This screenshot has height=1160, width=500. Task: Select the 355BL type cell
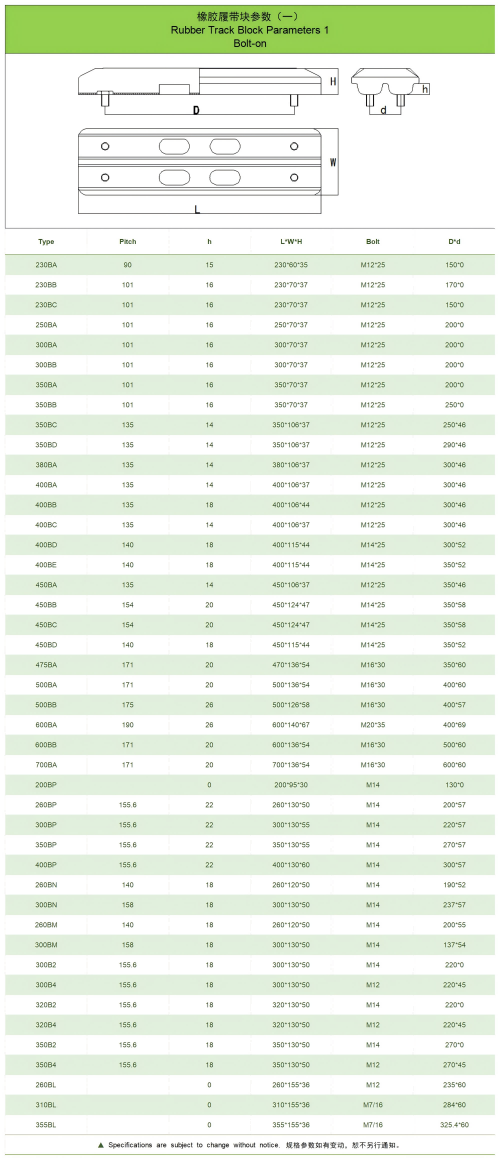click(x=46, y=1124)
